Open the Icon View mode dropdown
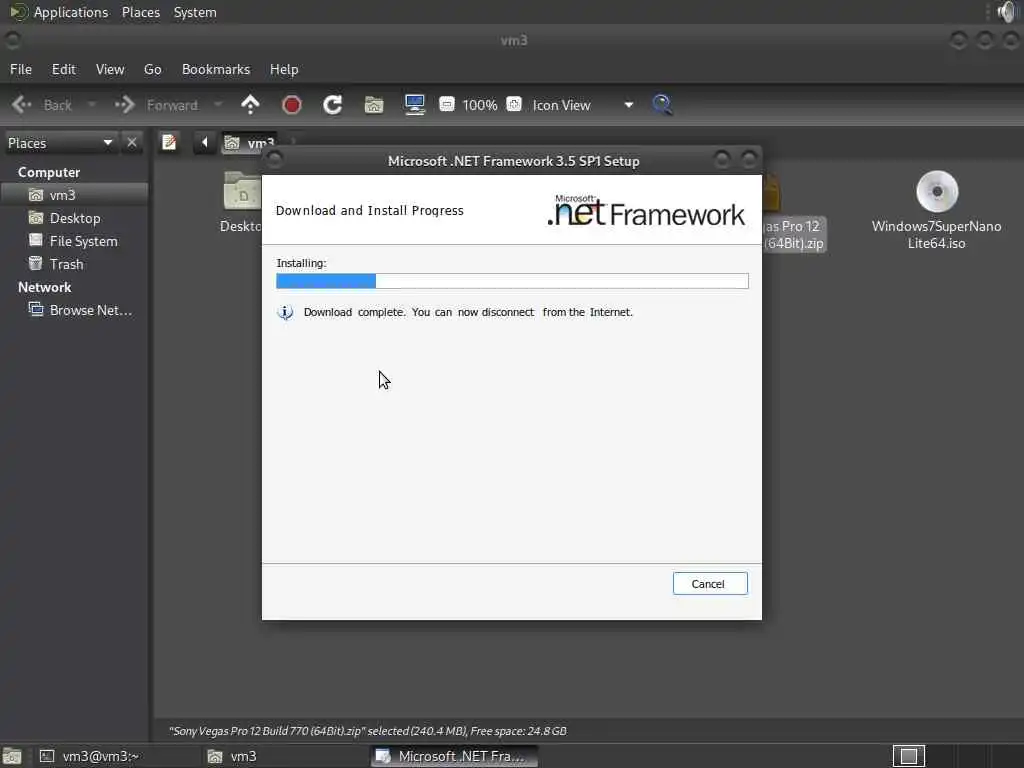The image size is (1024, 768). tap(583, 104)
